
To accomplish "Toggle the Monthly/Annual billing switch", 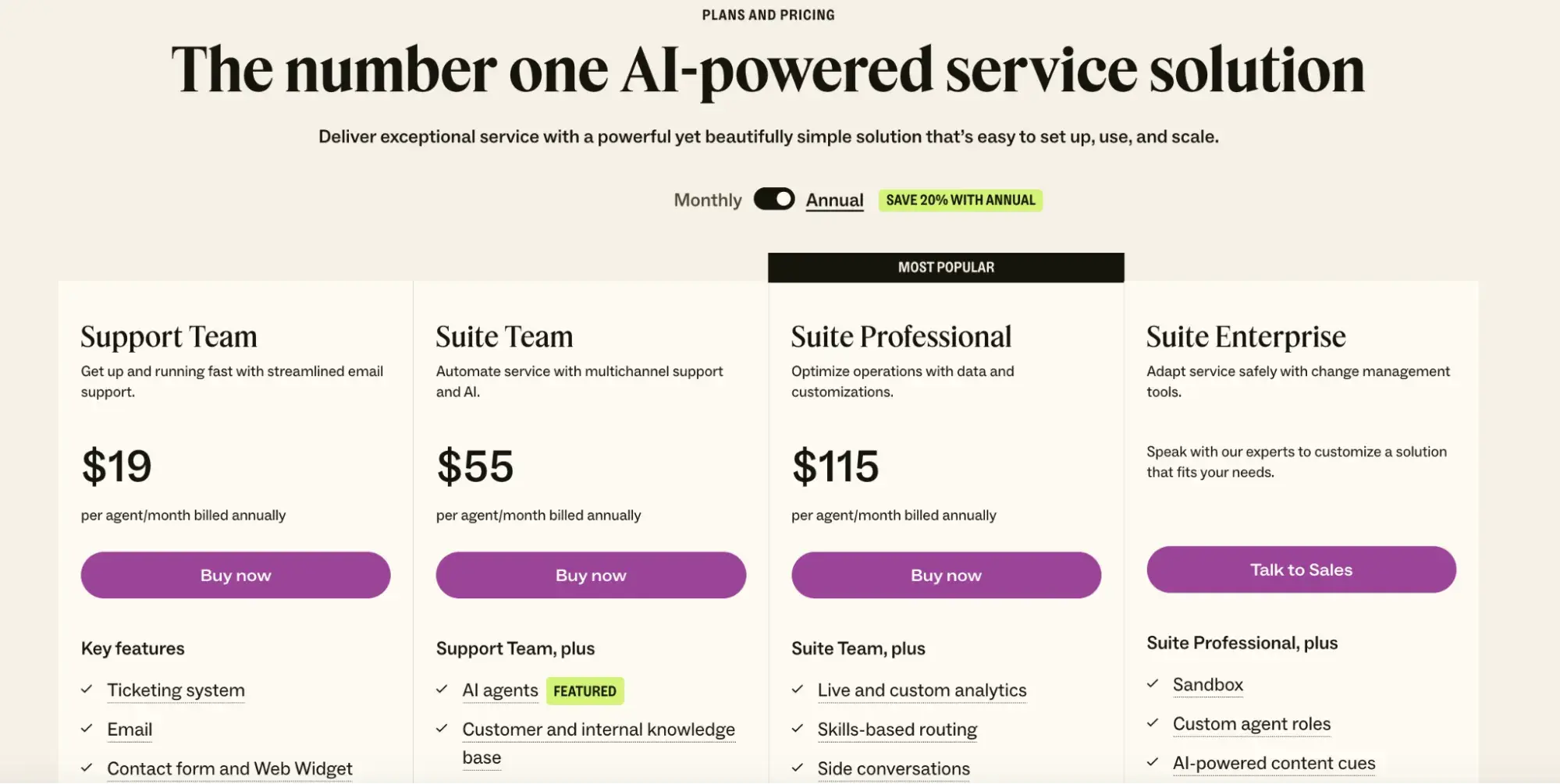I will click(x=773, y=199).
